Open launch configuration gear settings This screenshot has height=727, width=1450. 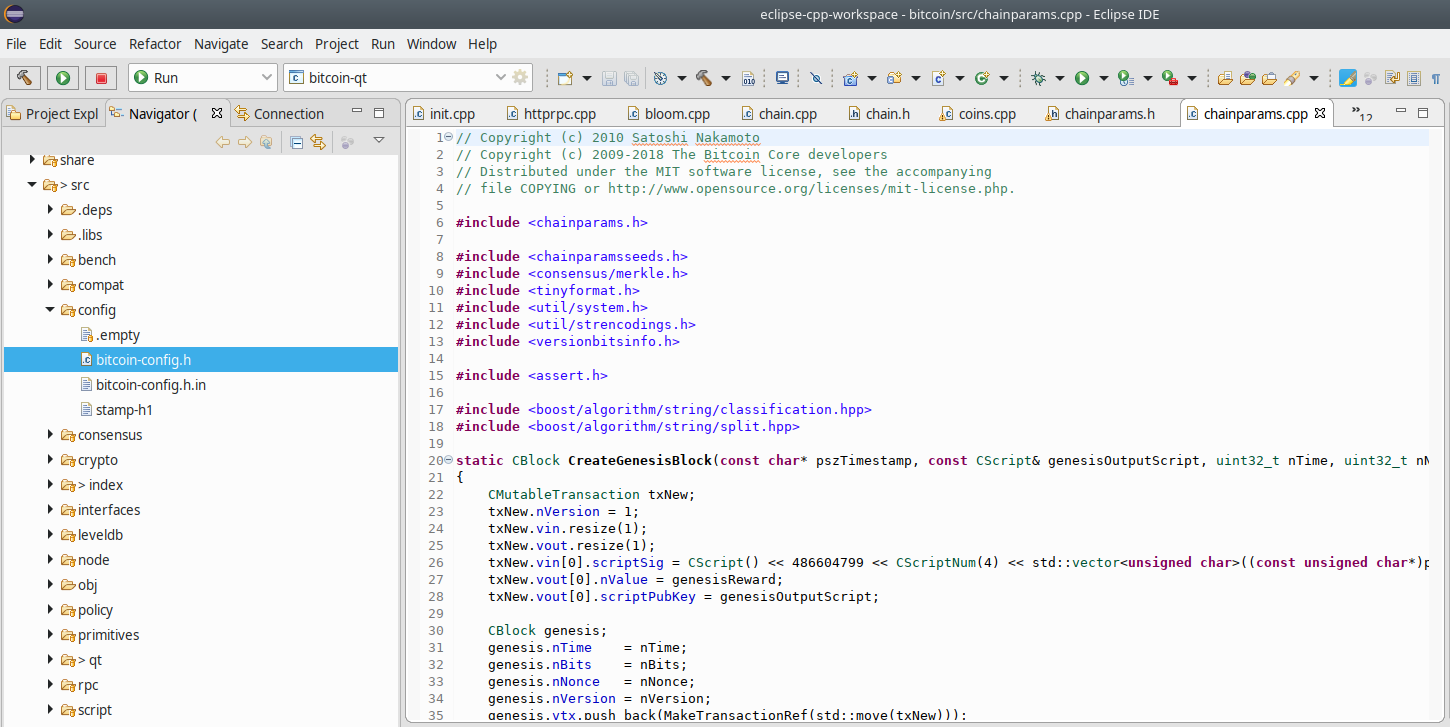tap(520, 77)
